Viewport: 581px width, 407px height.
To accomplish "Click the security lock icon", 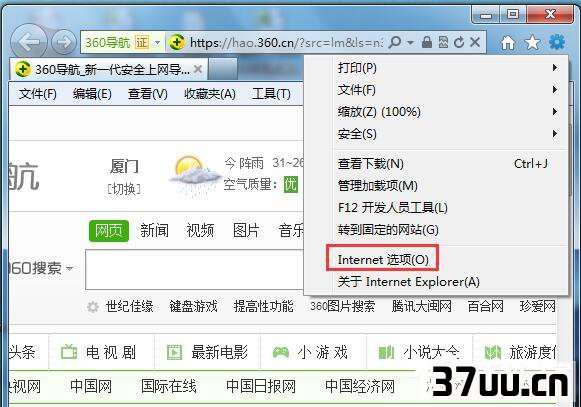I will (427, 42).
